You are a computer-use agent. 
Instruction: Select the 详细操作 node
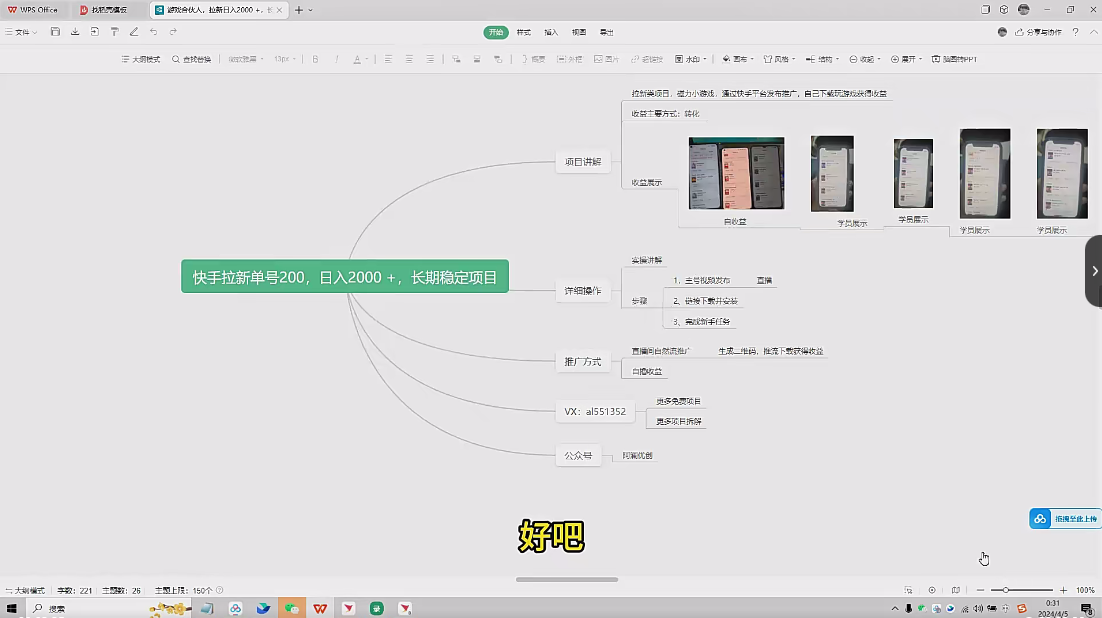(583, 290)
